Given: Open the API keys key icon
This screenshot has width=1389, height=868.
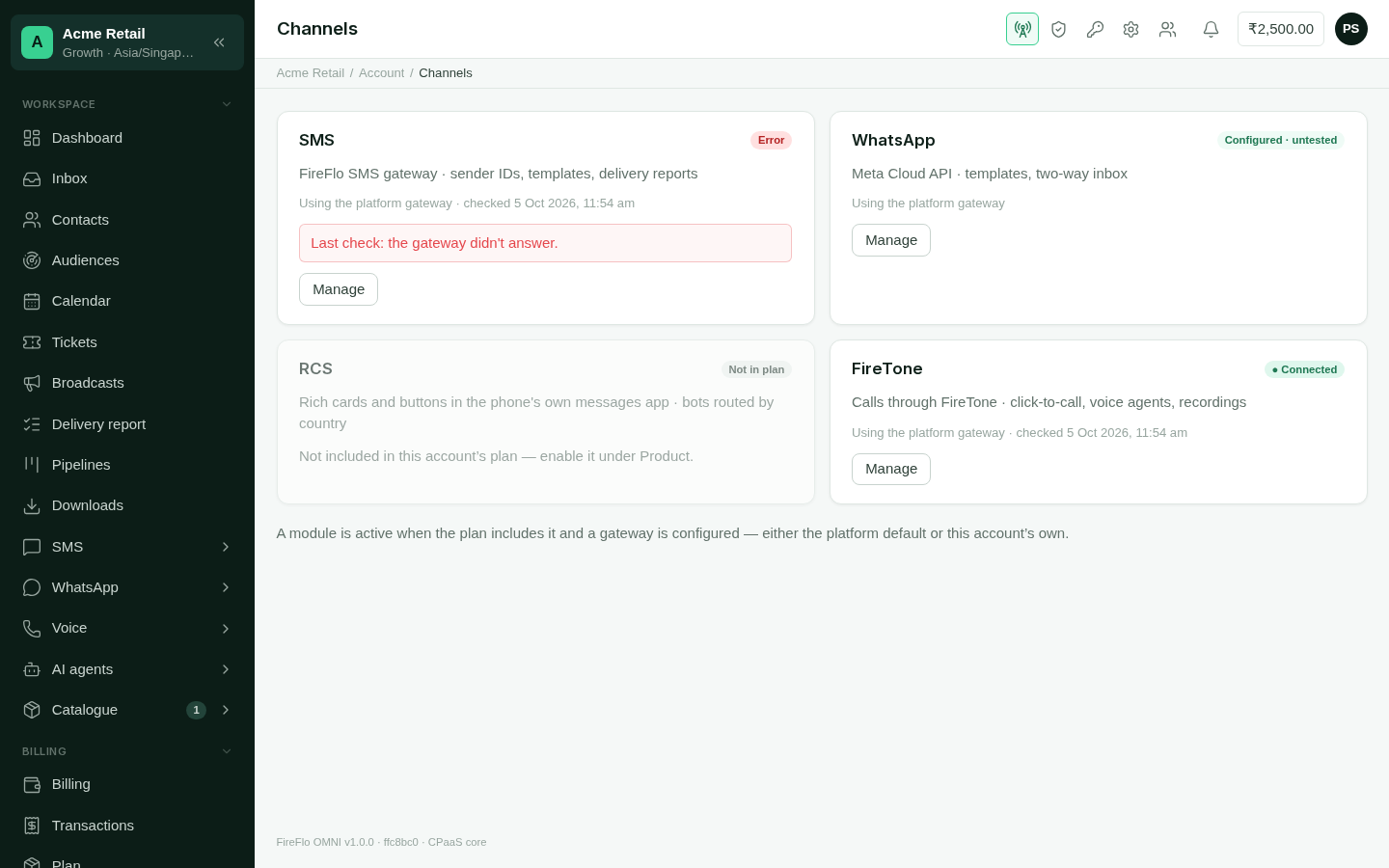Looking at the screenshot, I should (1095, 29).
